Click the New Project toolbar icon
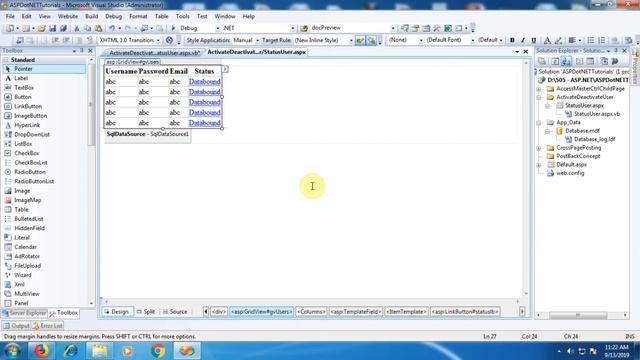This screenshot has width=640, height=360. (x=9, y=28)
